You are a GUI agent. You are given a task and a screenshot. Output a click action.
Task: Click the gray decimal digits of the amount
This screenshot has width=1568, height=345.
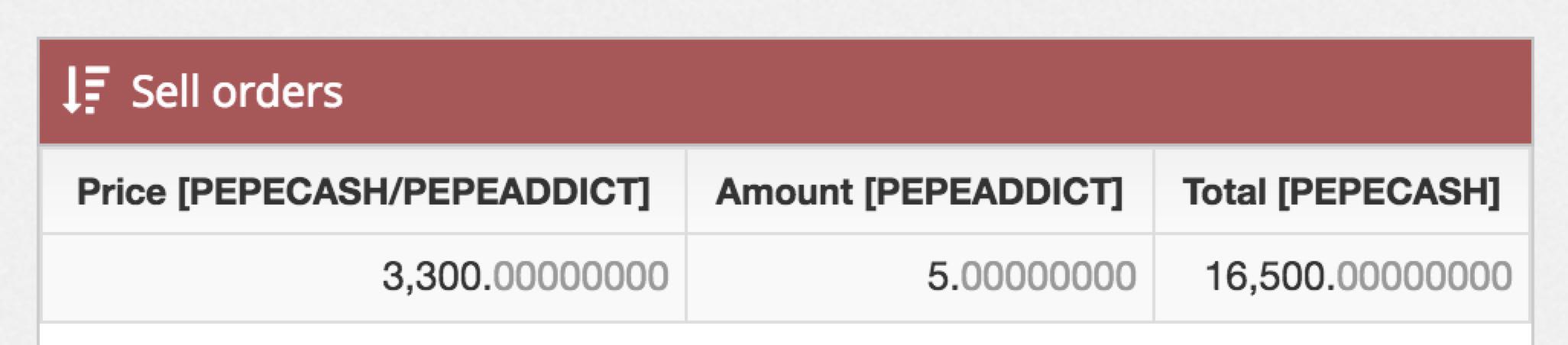click(x=1048, y=276)
